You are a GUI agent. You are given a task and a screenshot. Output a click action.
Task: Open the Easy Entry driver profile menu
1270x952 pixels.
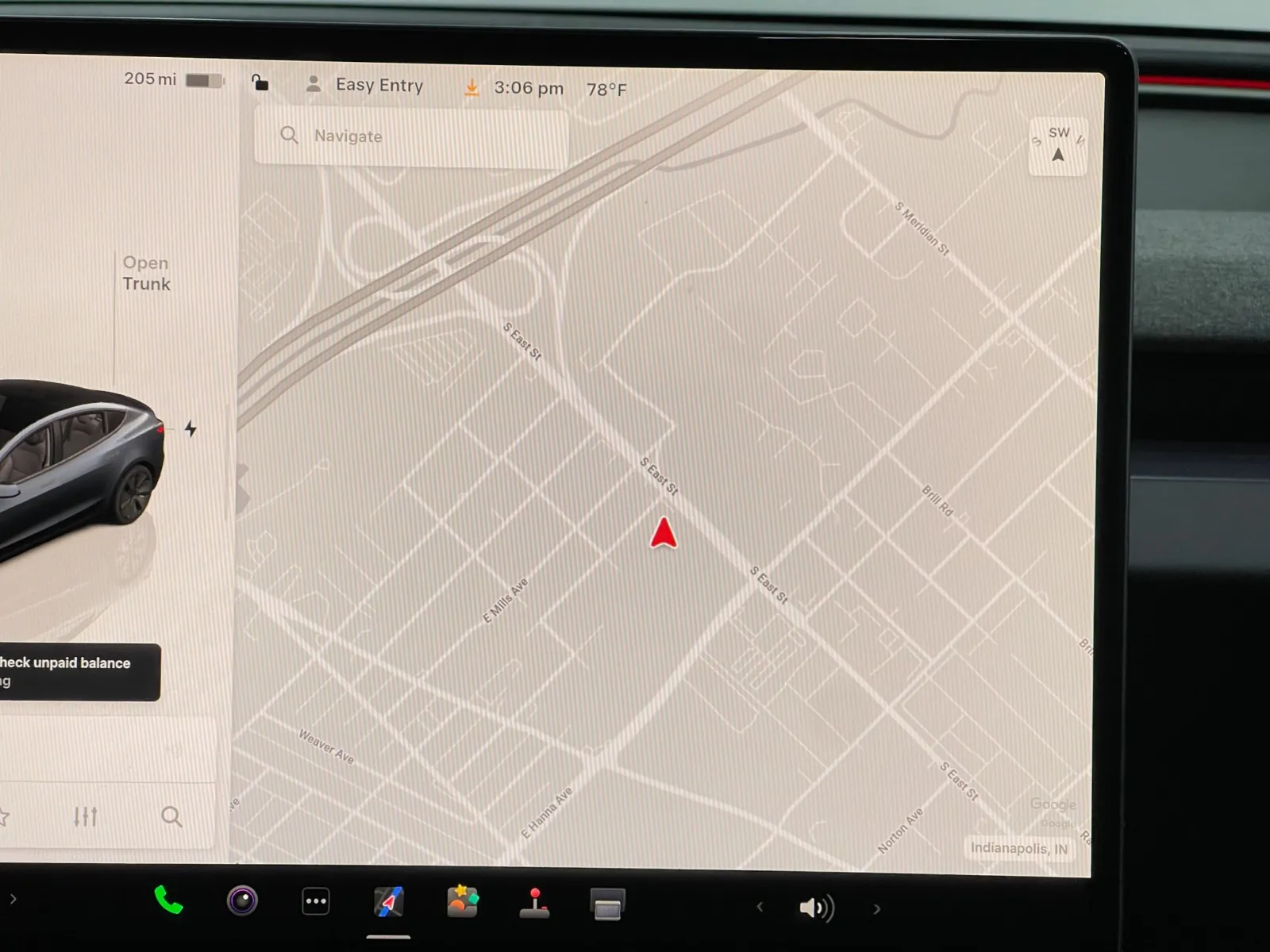(365, 85)
